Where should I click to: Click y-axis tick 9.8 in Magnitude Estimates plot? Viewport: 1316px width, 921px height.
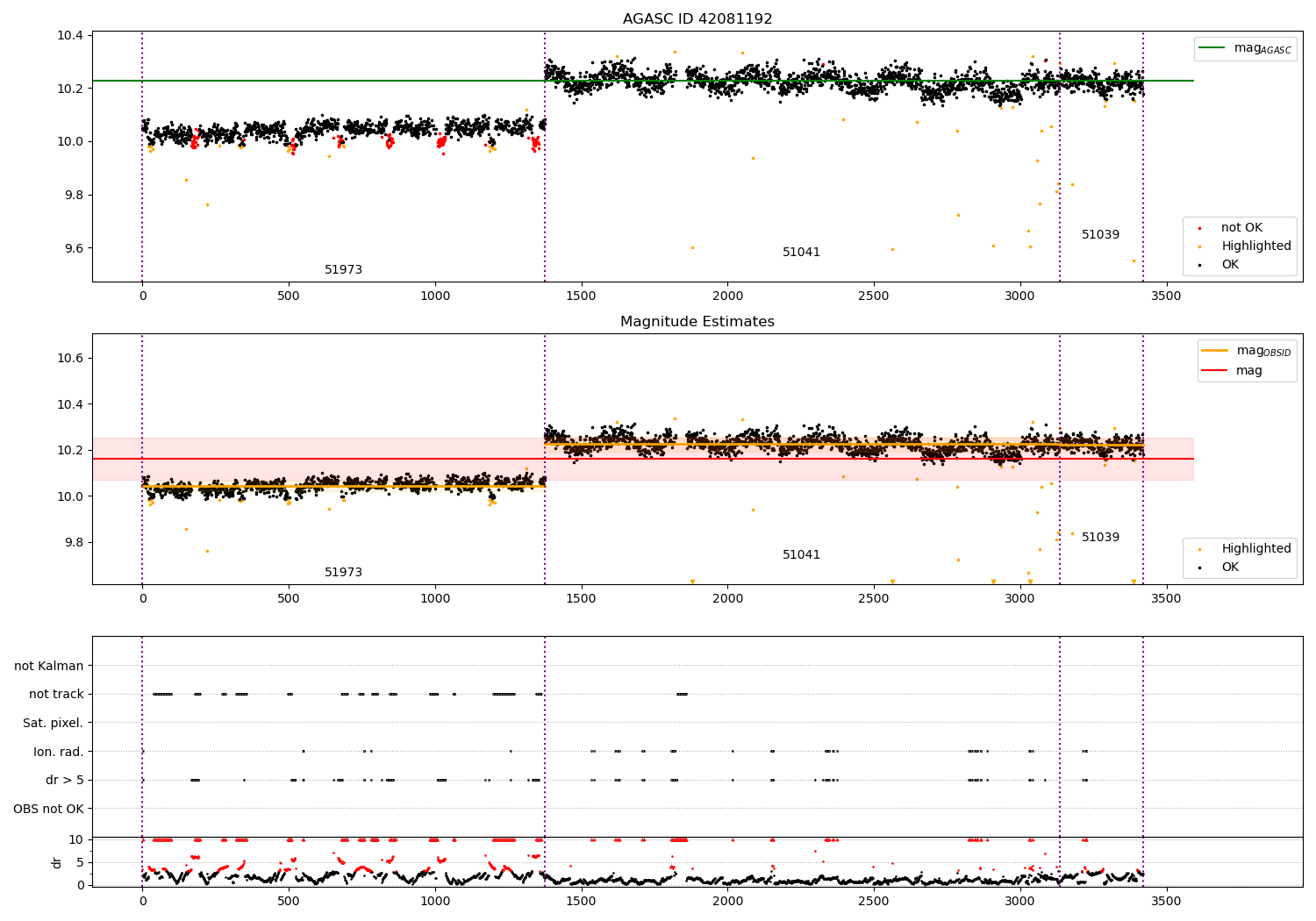click(73, 542)
